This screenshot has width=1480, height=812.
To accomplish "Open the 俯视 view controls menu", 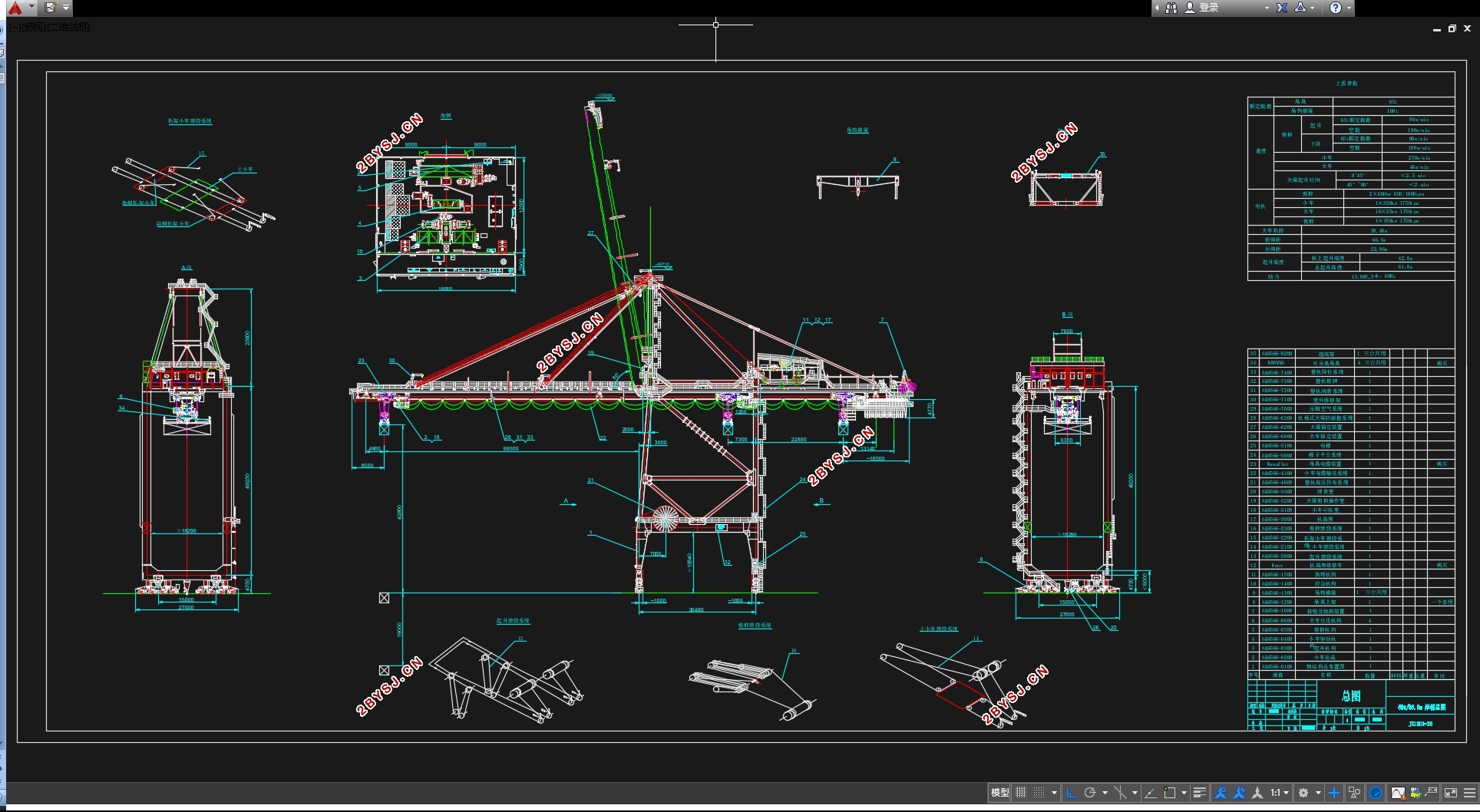I will coord(33,28).
